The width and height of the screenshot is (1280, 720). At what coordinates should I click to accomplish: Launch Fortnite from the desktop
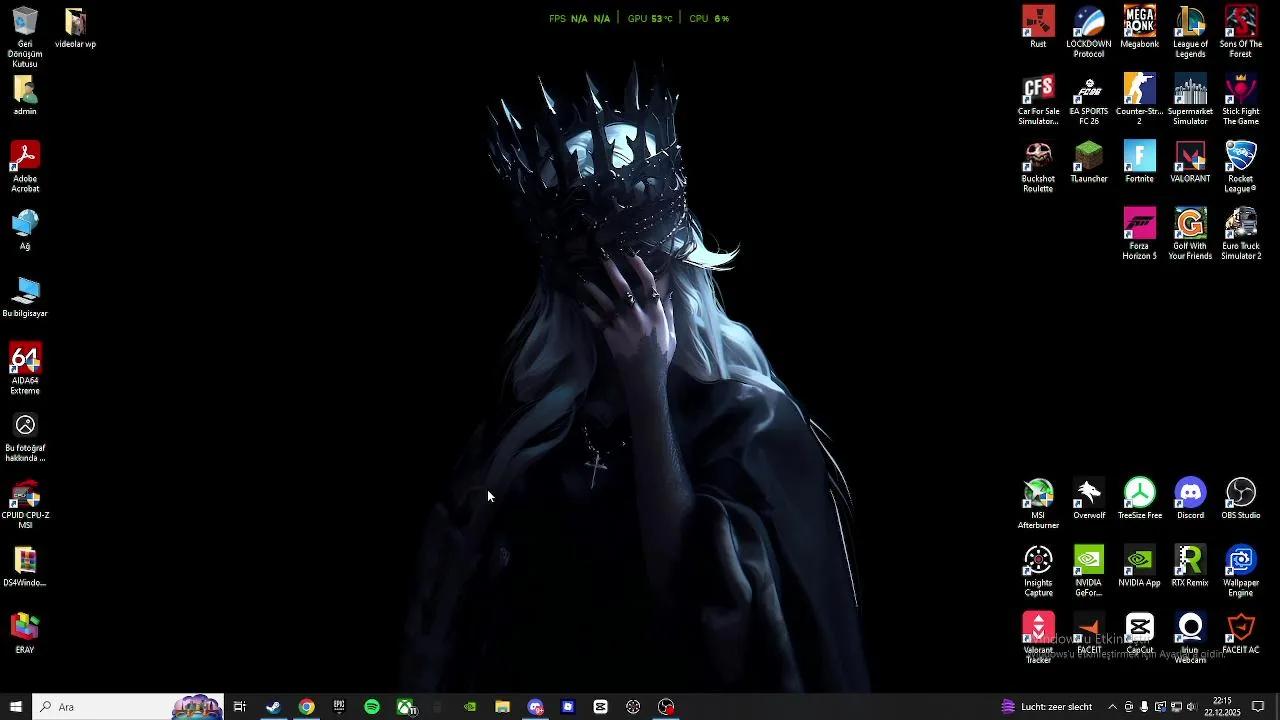pos(1139,162)
